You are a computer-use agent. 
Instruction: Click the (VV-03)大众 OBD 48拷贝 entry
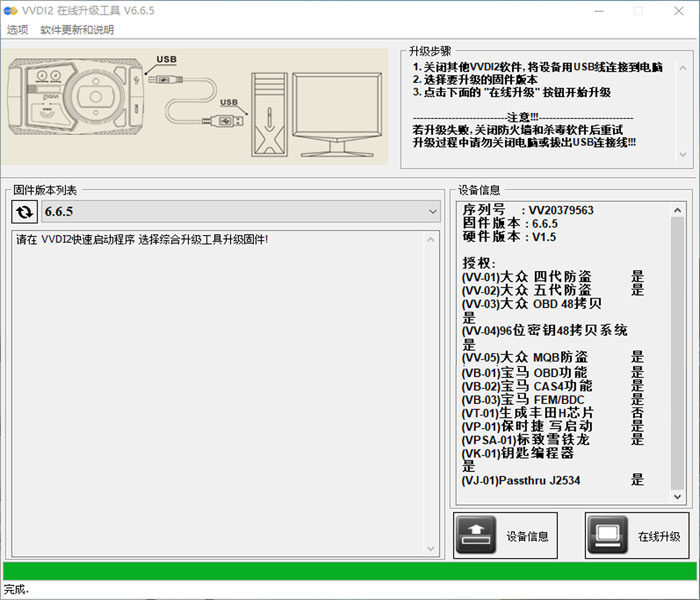[531, 304]
